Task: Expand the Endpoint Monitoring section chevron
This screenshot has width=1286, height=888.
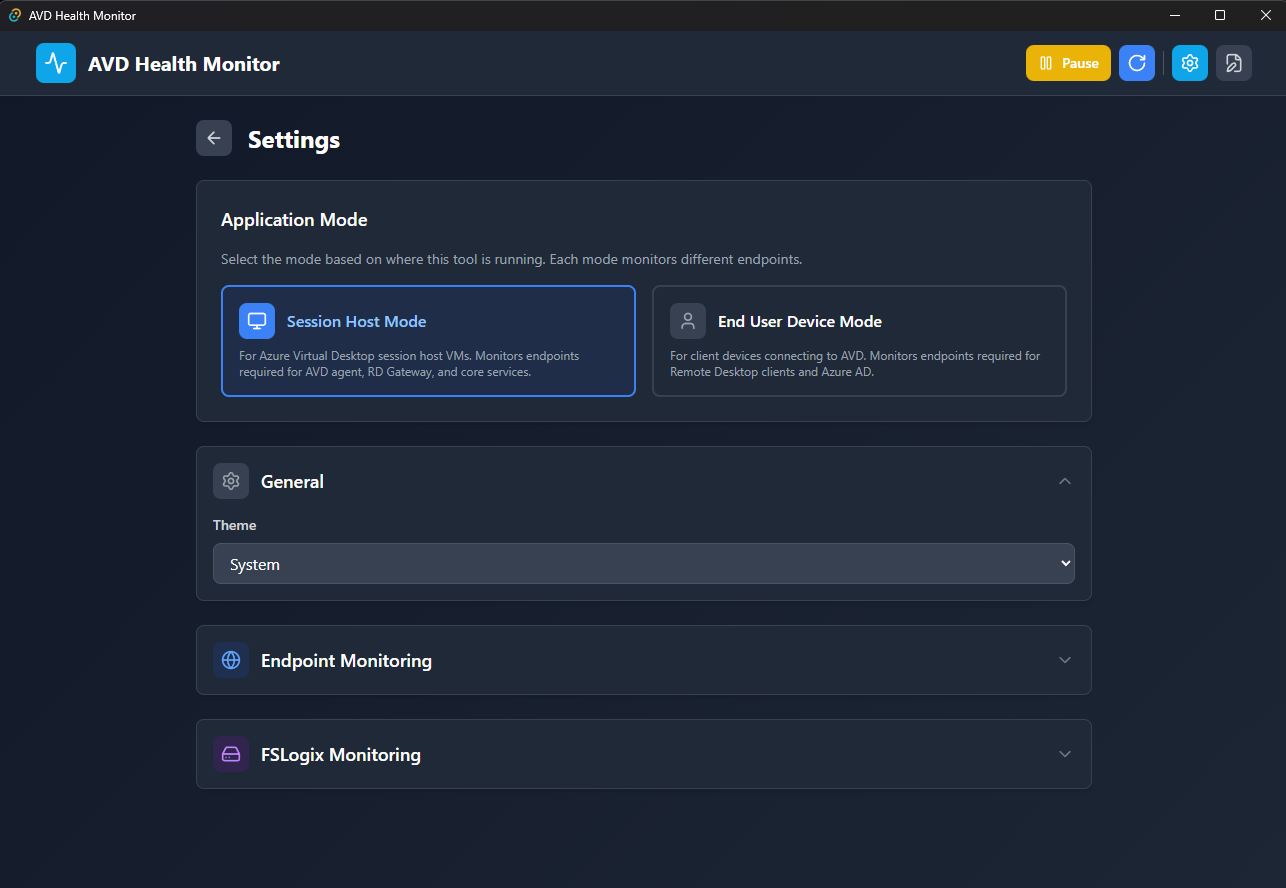Action: [x=1064, y=660]
